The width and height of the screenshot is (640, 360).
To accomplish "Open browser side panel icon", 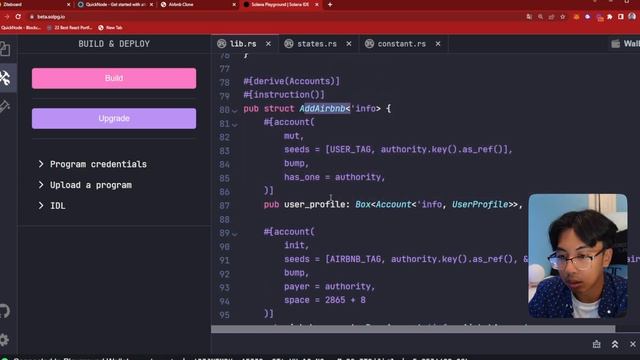I will click(x=621, y=17).
